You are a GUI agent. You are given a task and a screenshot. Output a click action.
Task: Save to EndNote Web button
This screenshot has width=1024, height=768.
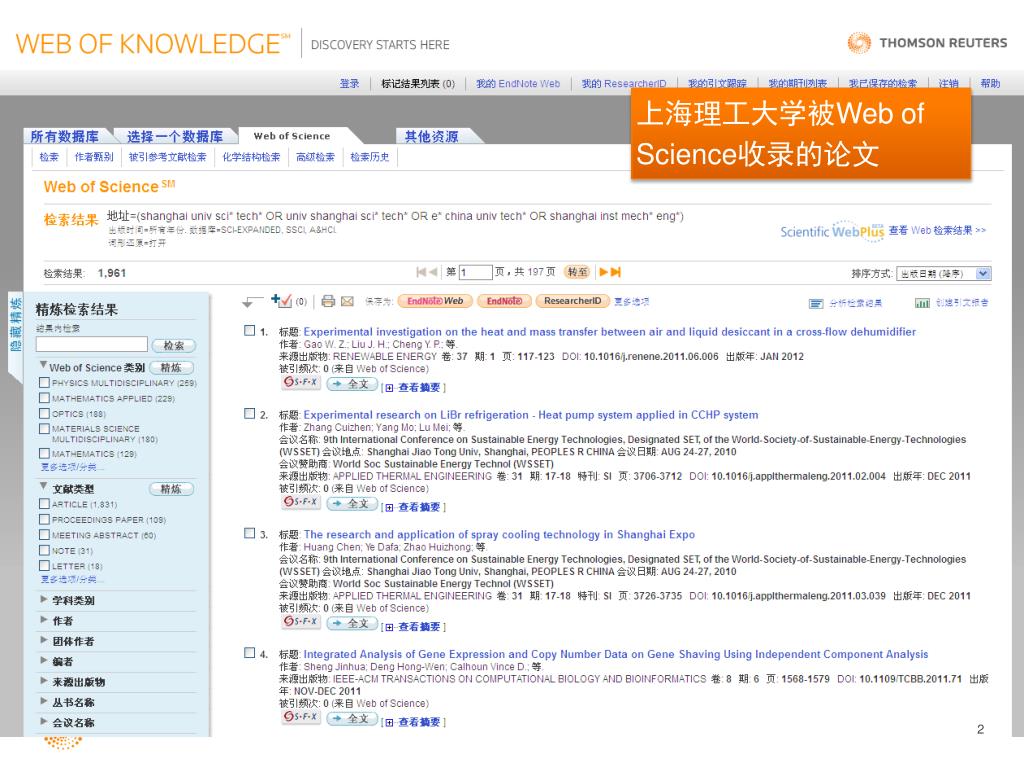(x=435, y=301)
